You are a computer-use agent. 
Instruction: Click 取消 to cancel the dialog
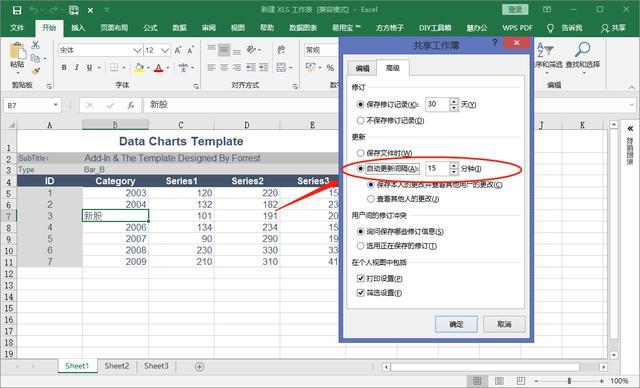(504, 324)
